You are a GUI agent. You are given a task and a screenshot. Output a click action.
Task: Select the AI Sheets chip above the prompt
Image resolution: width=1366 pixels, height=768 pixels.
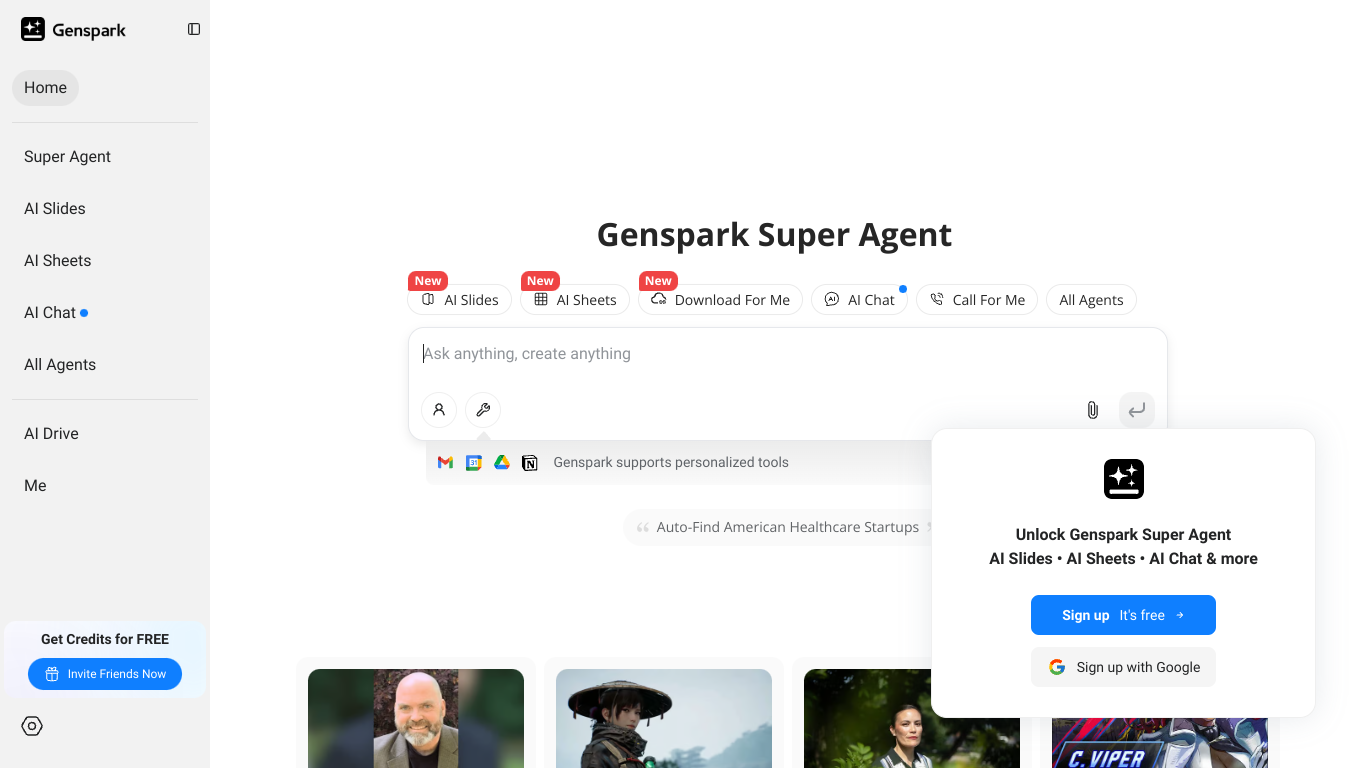[575, 300]
